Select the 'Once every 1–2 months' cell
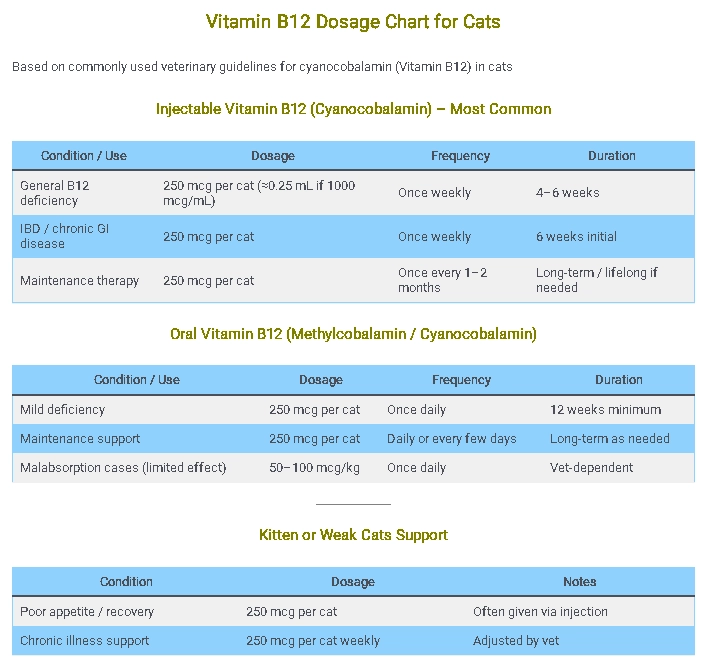This screenshot has height=667, width=705. (x=442, y=280)
